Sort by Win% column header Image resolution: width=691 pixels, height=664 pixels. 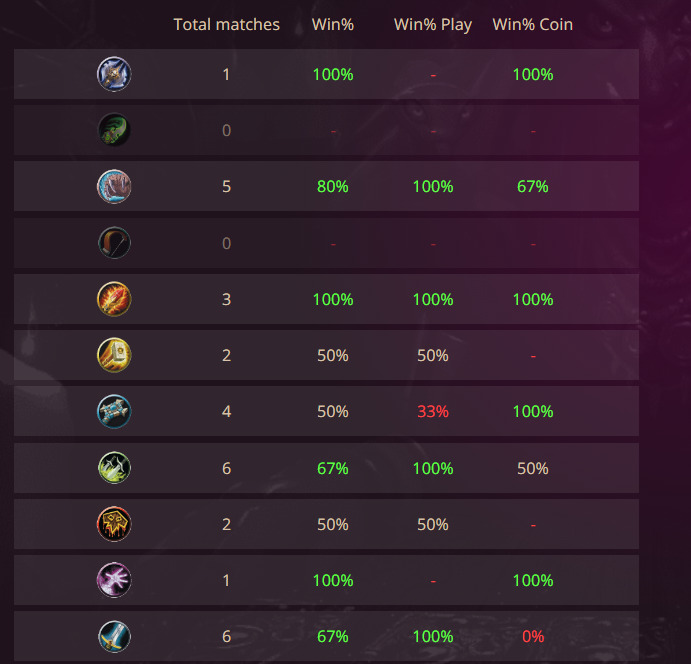click(x=333, y=24)
